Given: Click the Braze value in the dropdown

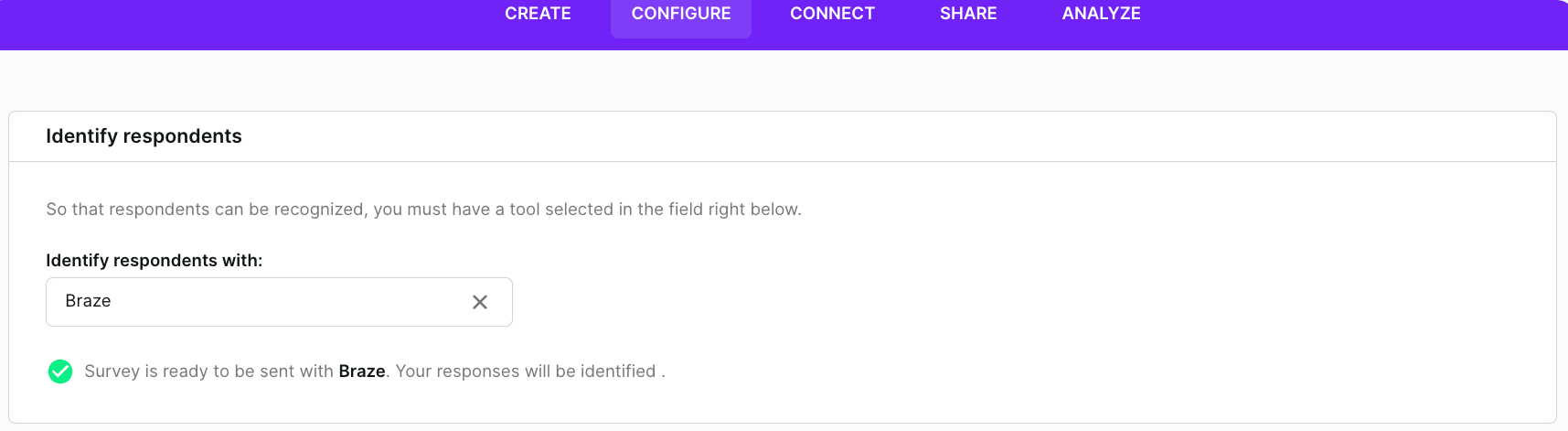Looking at the screenshot, I should click(x=89, y=301).
